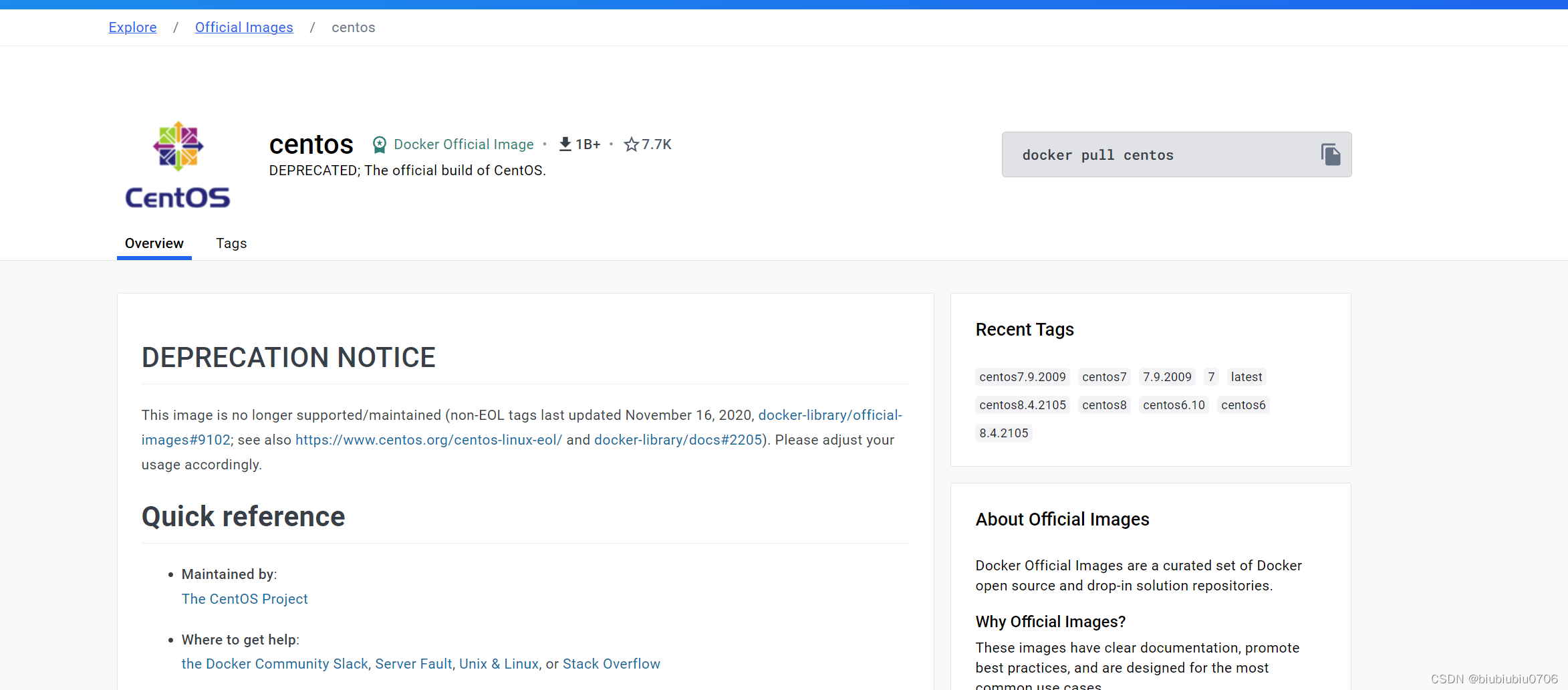The image size is (1568, 690).
Task: Copy the docker pull centos command
Action: tap(1331, 154)
